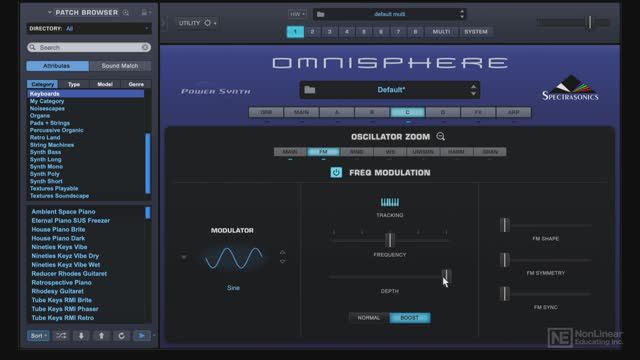
Task: Open the Default patch name dropdown
Action: pyautogui.click(x=390, y=90)
